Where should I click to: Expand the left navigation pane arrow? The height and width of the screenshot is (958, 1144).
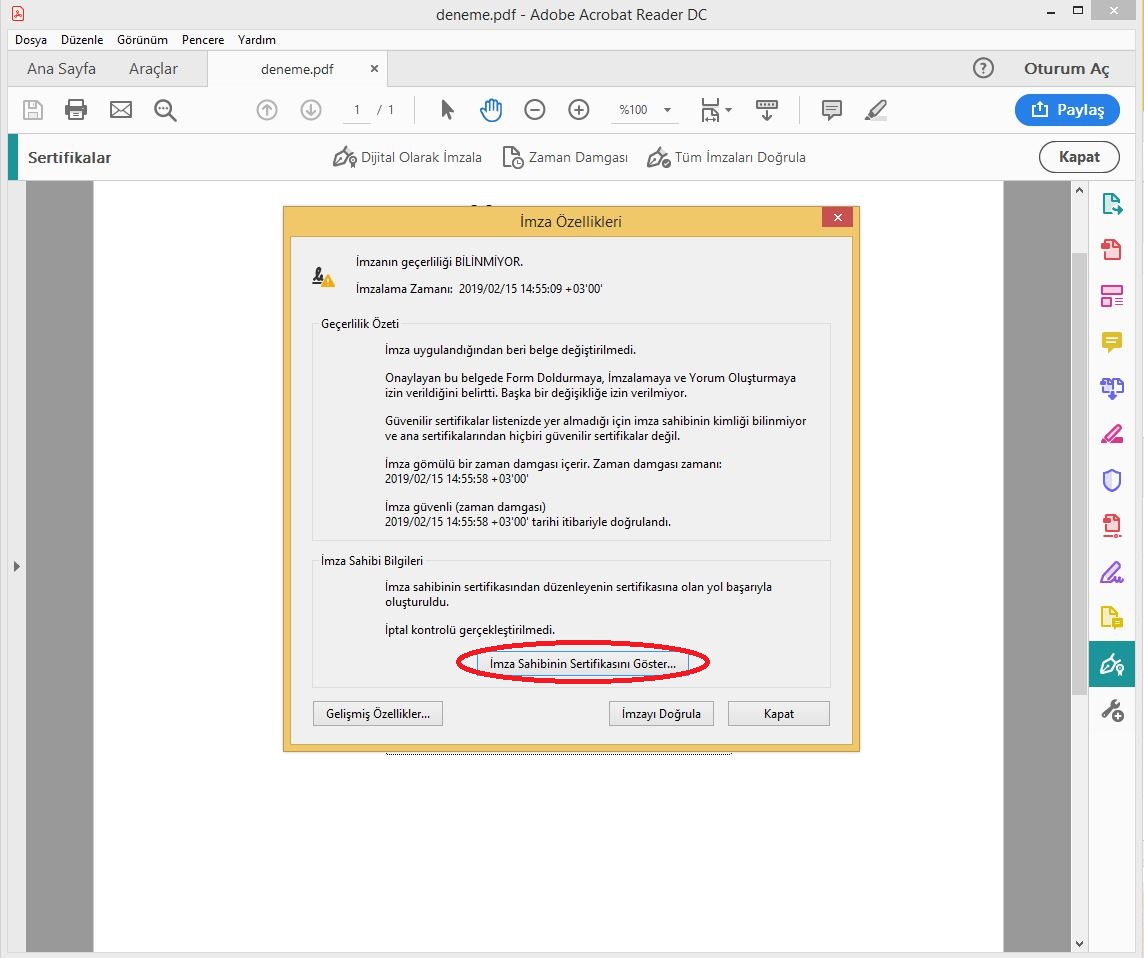coord(16,566)
